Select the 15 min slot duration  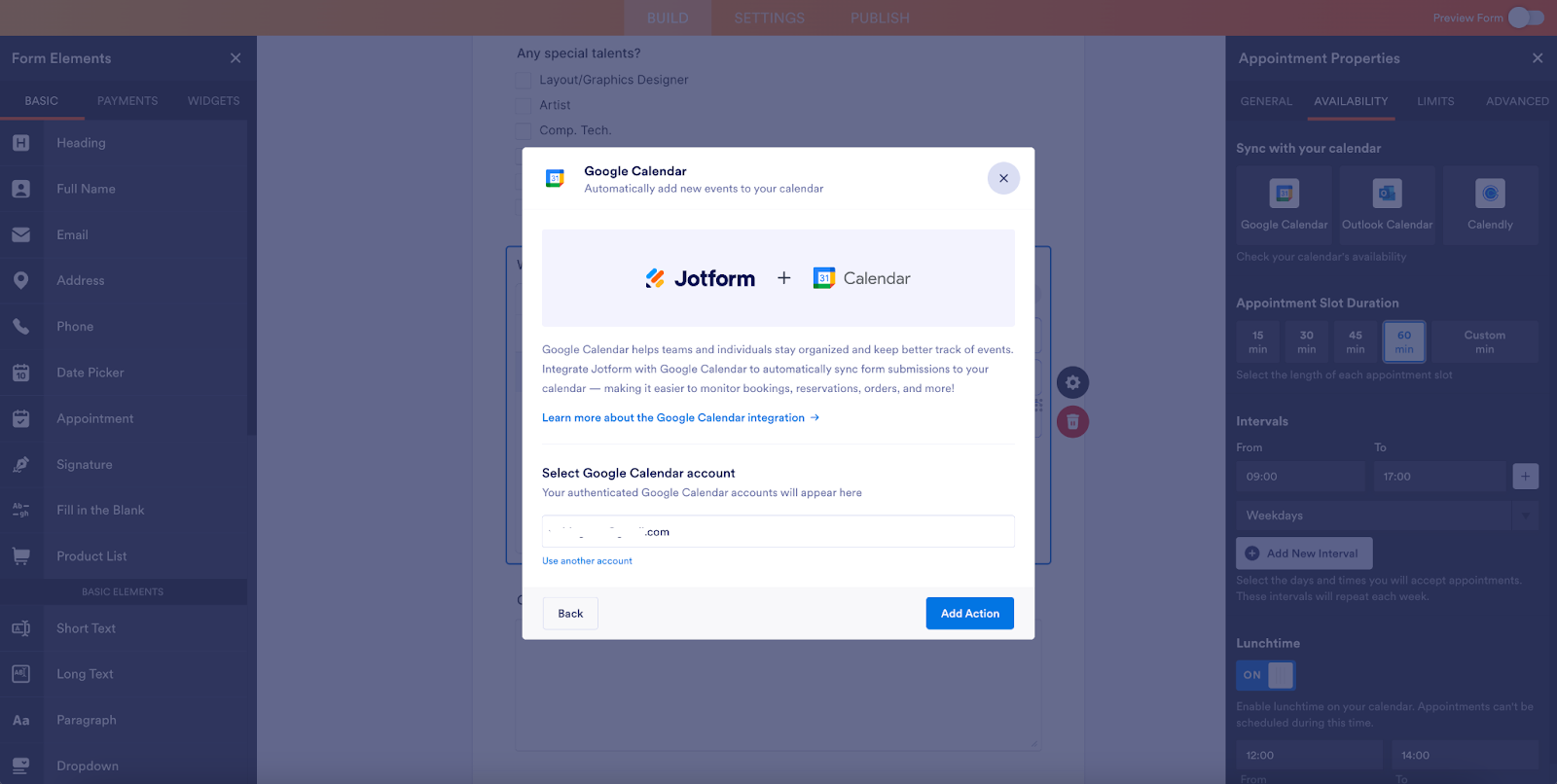point(1258,341)
